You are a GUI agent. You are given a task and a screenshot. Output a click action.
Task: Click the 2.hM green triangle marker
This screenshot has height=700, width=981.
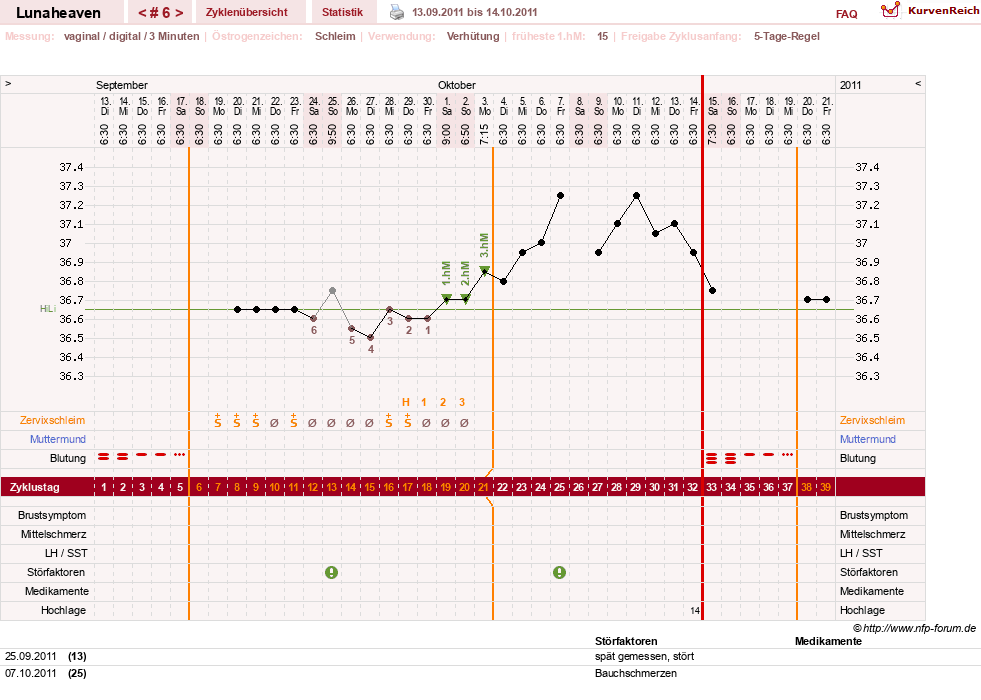465,298
